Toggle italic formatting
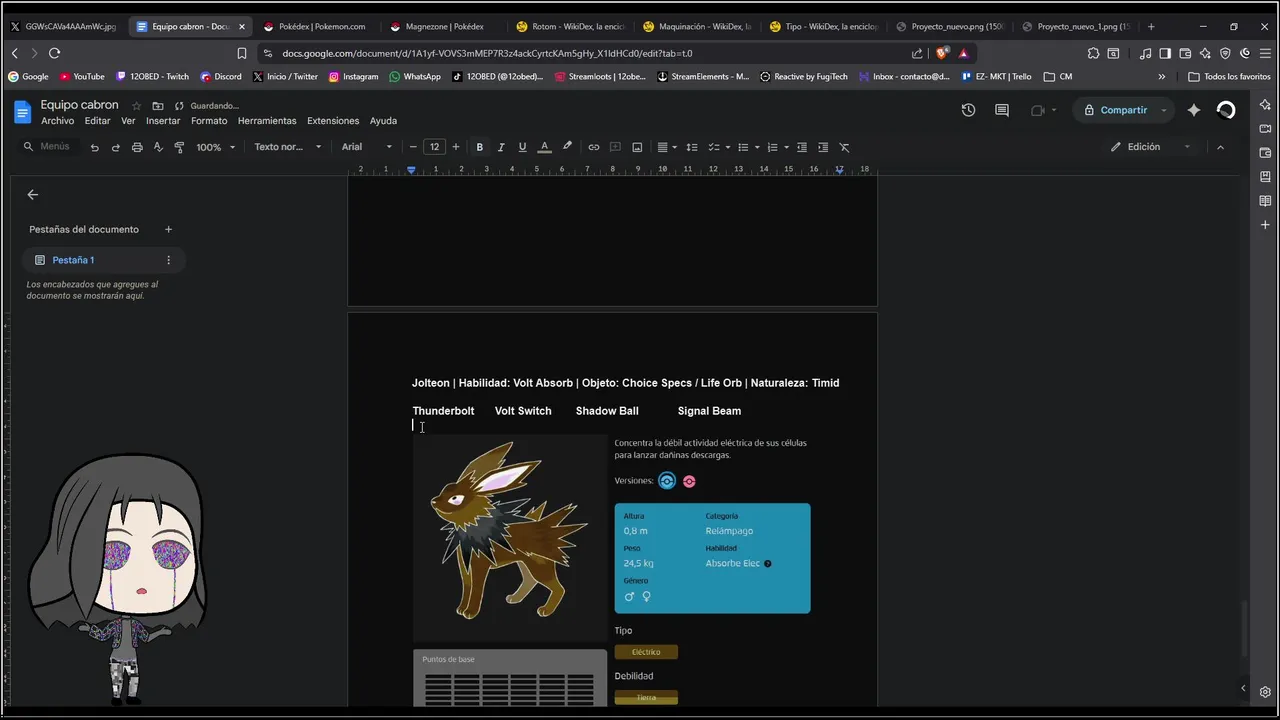This screenshot has height=720, width=1280. tap(501, 147)
